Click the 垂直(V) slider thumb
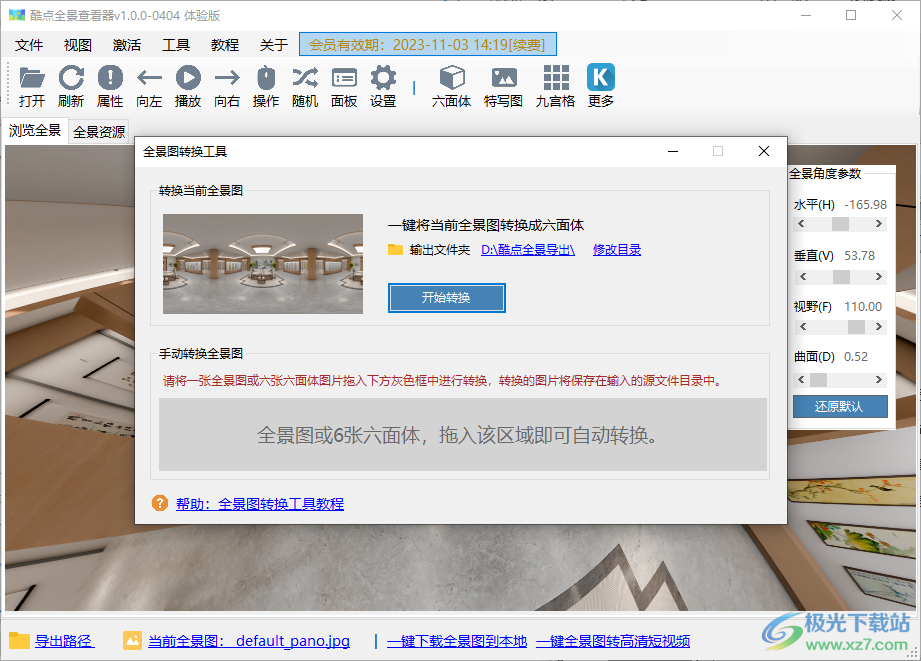Image resolution: width=921 pixels, height=661 pixels. point(842,277)
